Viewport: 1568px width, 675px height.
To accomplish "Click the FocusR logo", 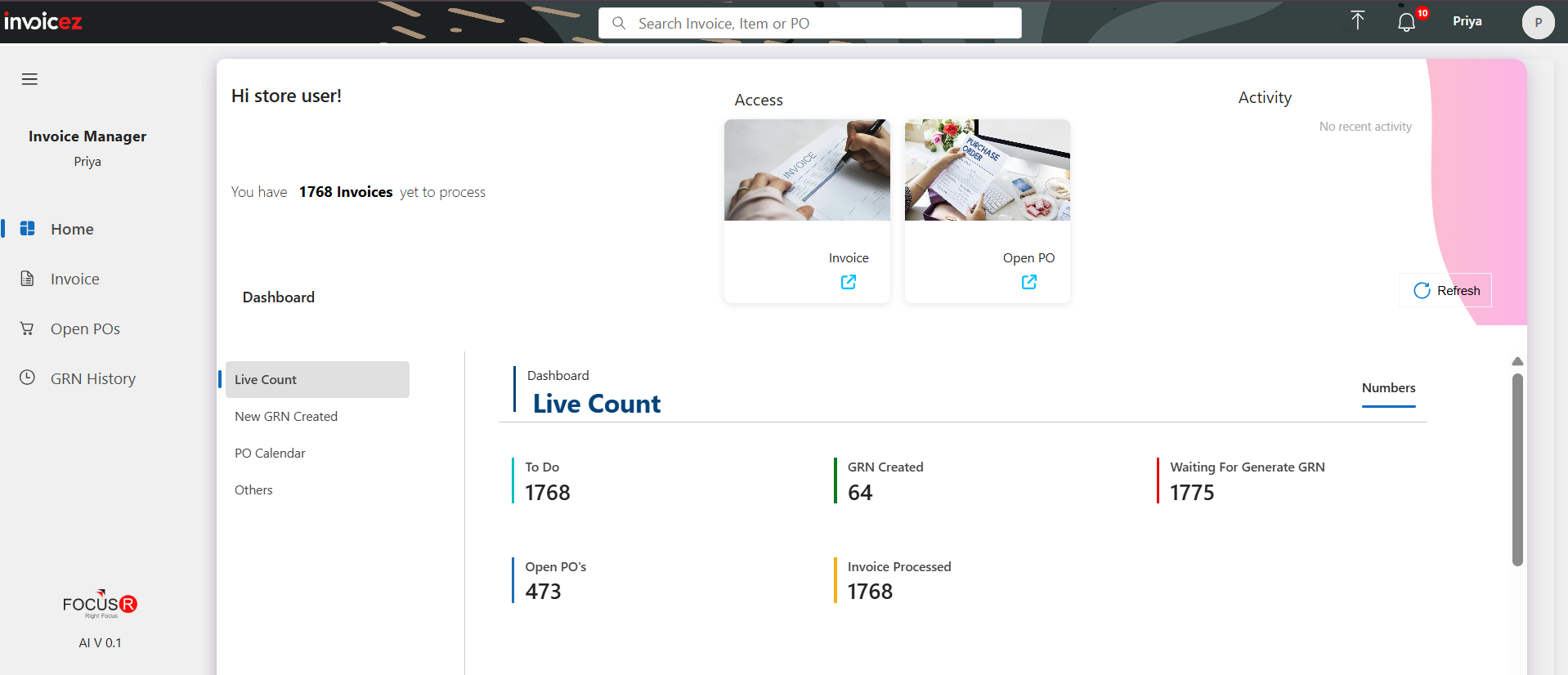I will coord(100,604).
